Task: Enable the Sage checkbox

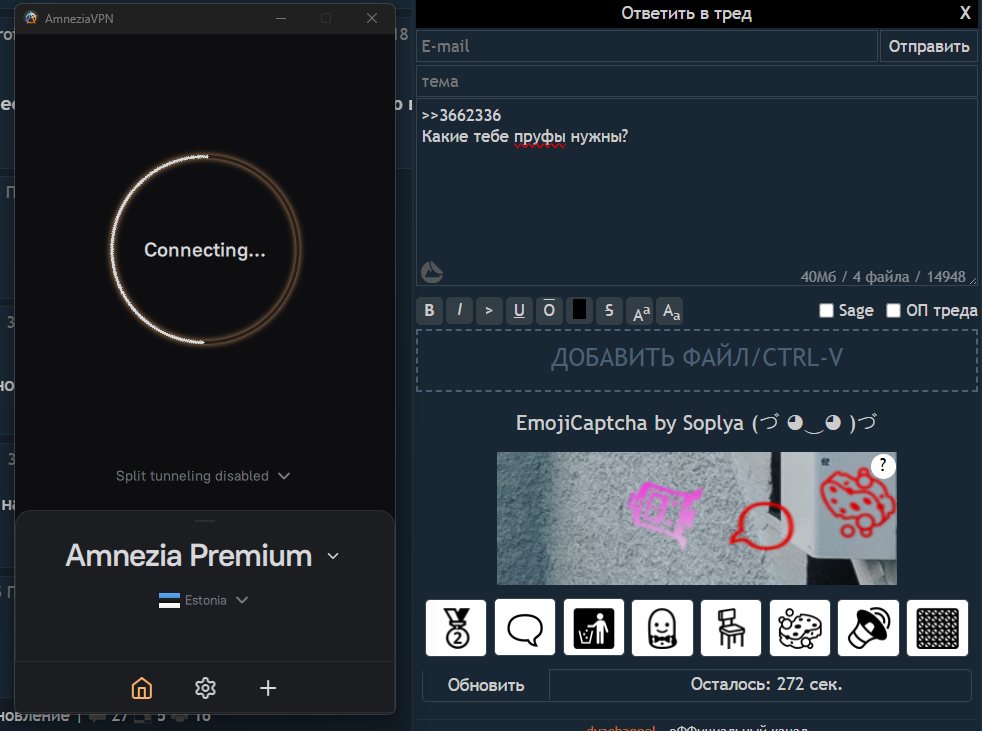Action: click(x=827, y=311)
